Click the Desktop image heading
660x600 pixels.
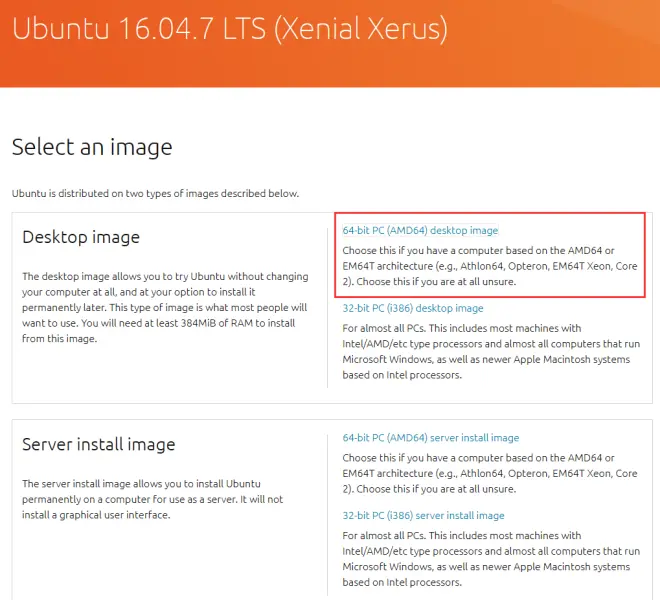[81, 237]
